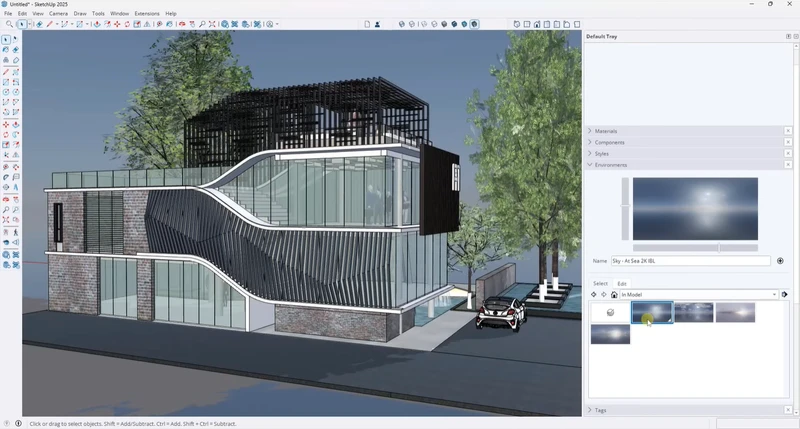Enable Shaded face style
Screen dimensions: 800x429
(x=444, y=24)
